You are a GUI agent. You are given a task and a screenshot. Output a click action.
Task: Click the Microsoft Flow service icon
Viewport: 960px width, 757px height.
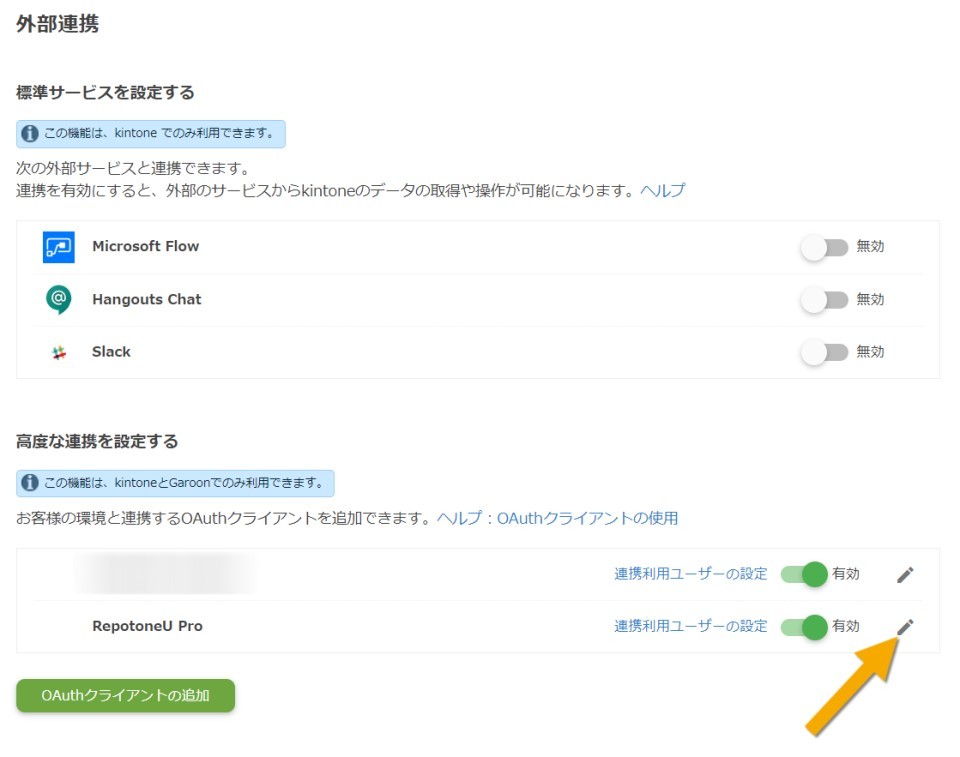pyautogui.click(x=59, y=247)
